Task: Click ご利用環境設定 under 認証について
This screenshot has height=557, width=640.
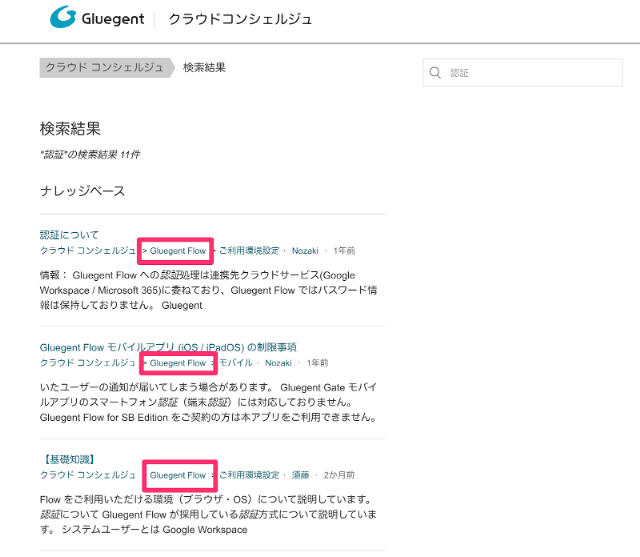Action: pos(249,251)
